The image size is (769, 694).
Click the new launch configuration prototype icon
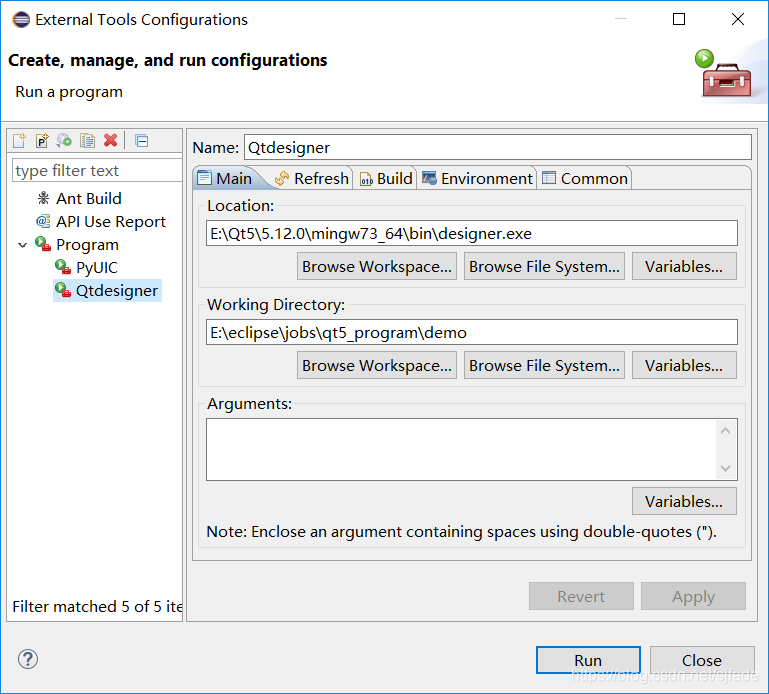42,141
